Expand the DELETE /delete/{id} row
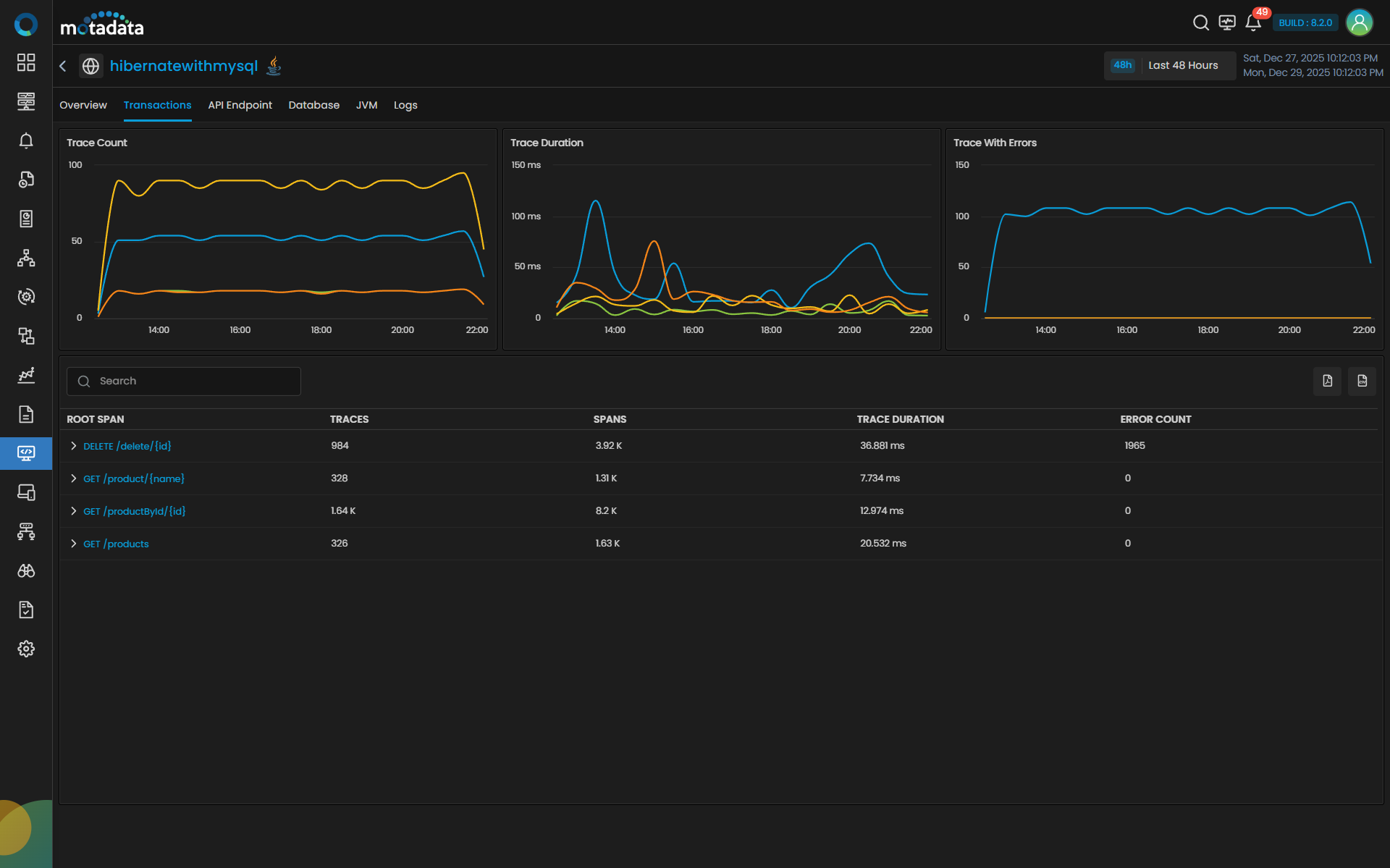This screenshot has height=868, width=1390. [x=73, y=446]
